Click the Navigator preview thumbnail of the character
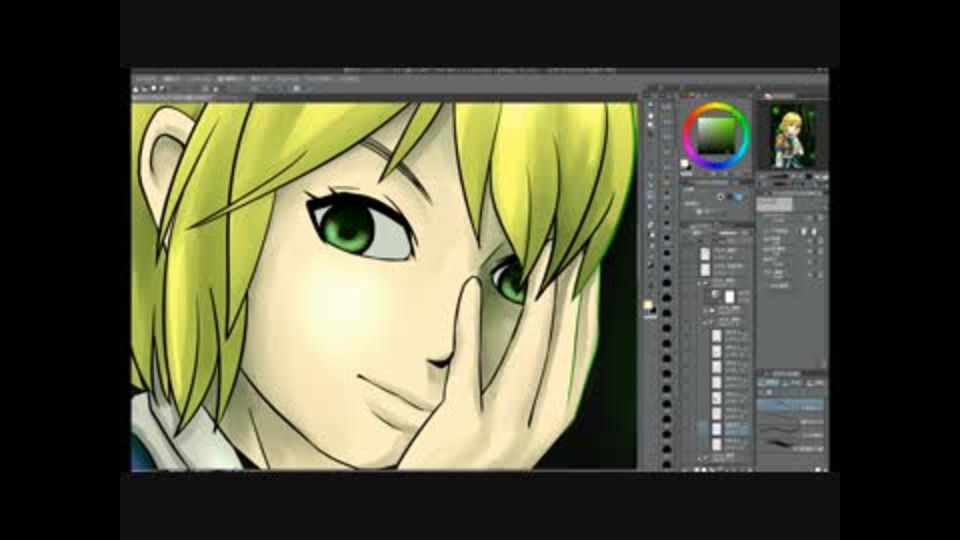 point(792,137)
